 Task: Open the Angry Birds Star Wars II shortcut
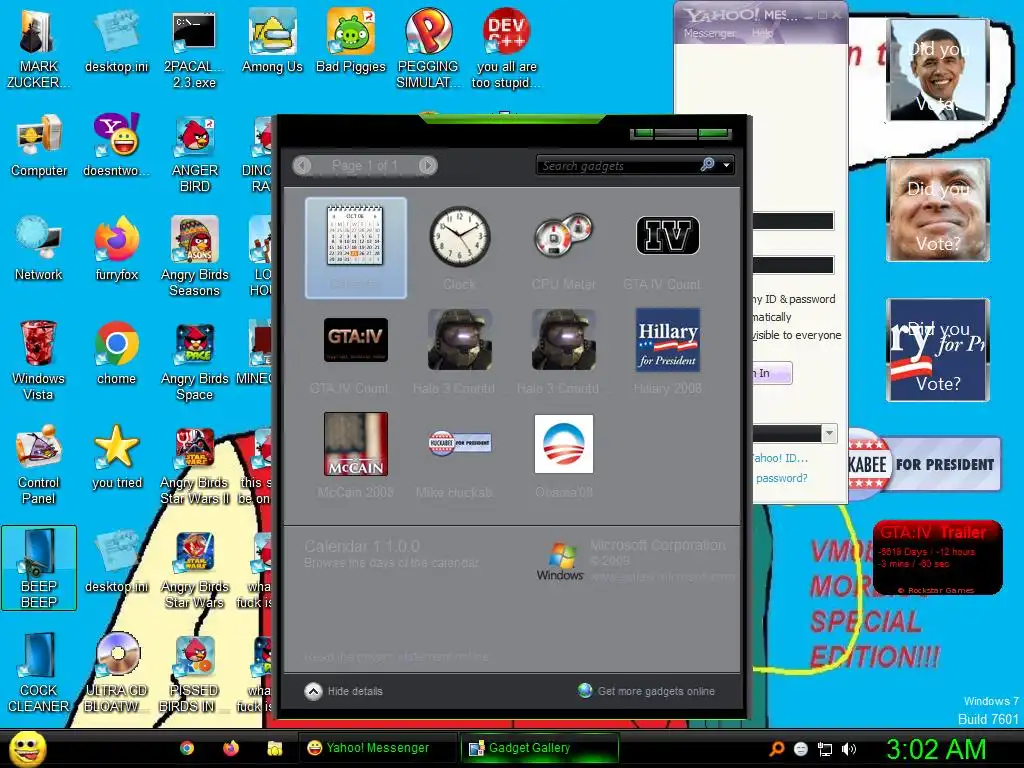pos(194,464)
